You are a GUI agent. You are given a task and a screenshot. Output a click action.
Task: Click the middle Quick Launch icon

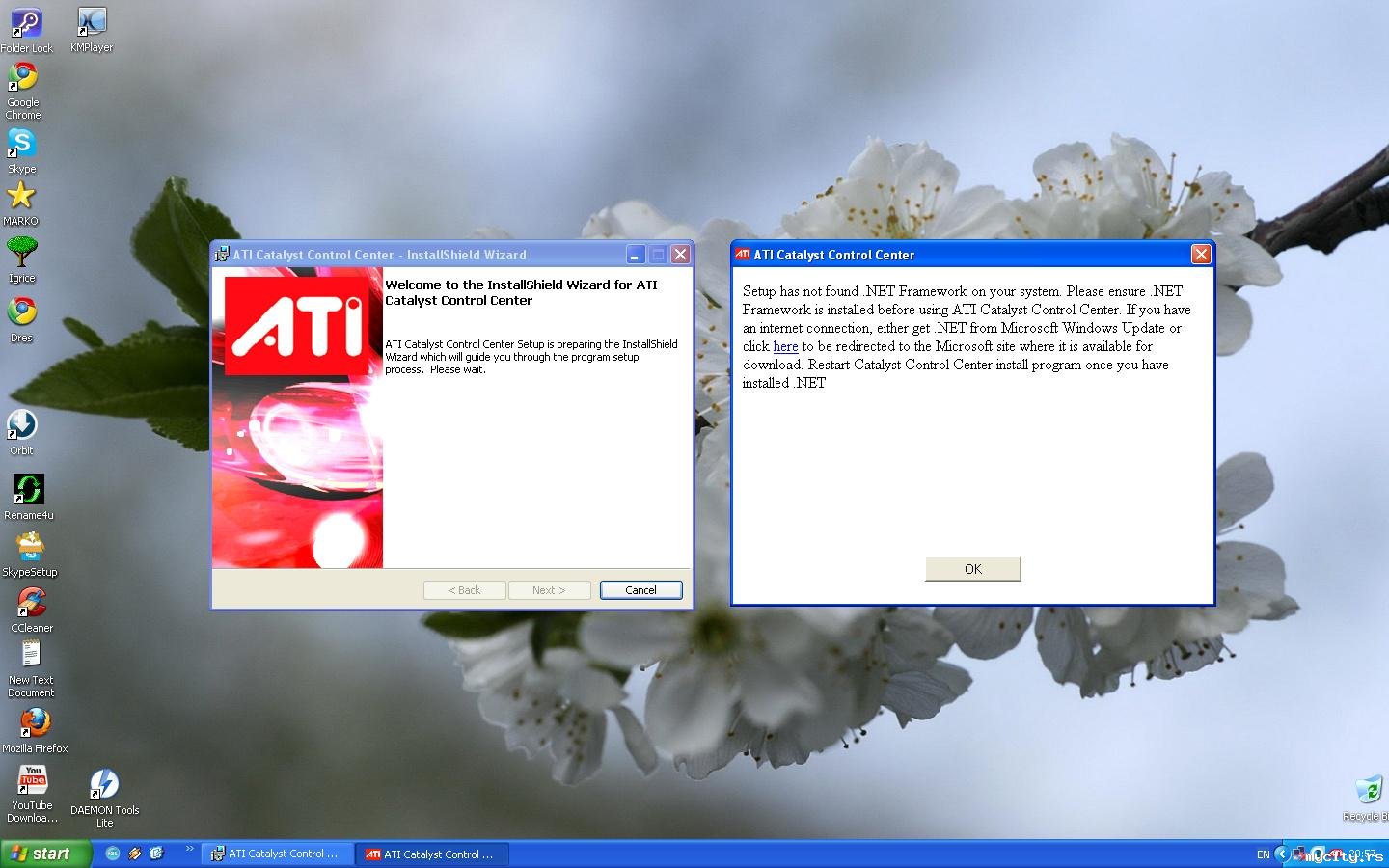coord(135,854)
